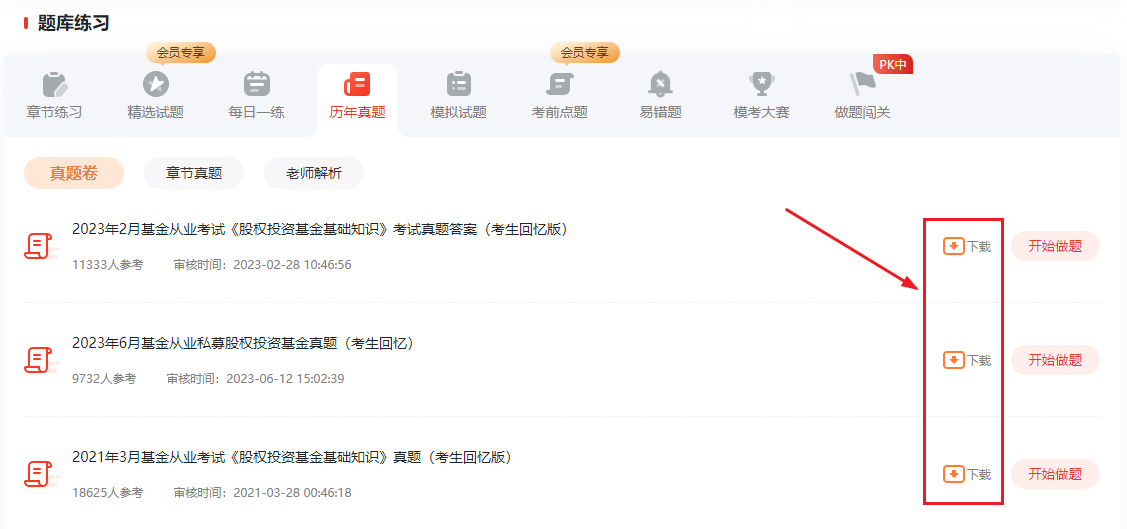Switch to the 考前点题 tab
The image size is (1127, 529).
tap(559, 113)
